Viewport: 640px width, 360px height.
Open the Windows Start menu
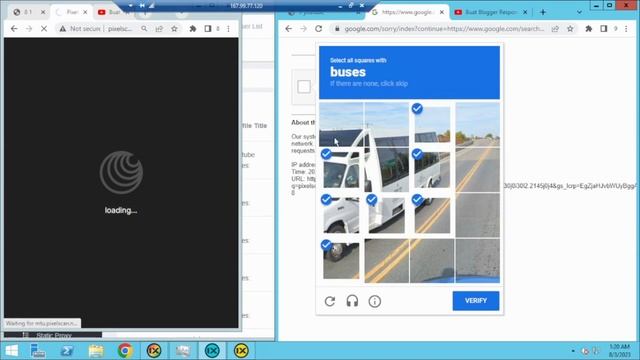pyautogui.click(x=11, y=351)
